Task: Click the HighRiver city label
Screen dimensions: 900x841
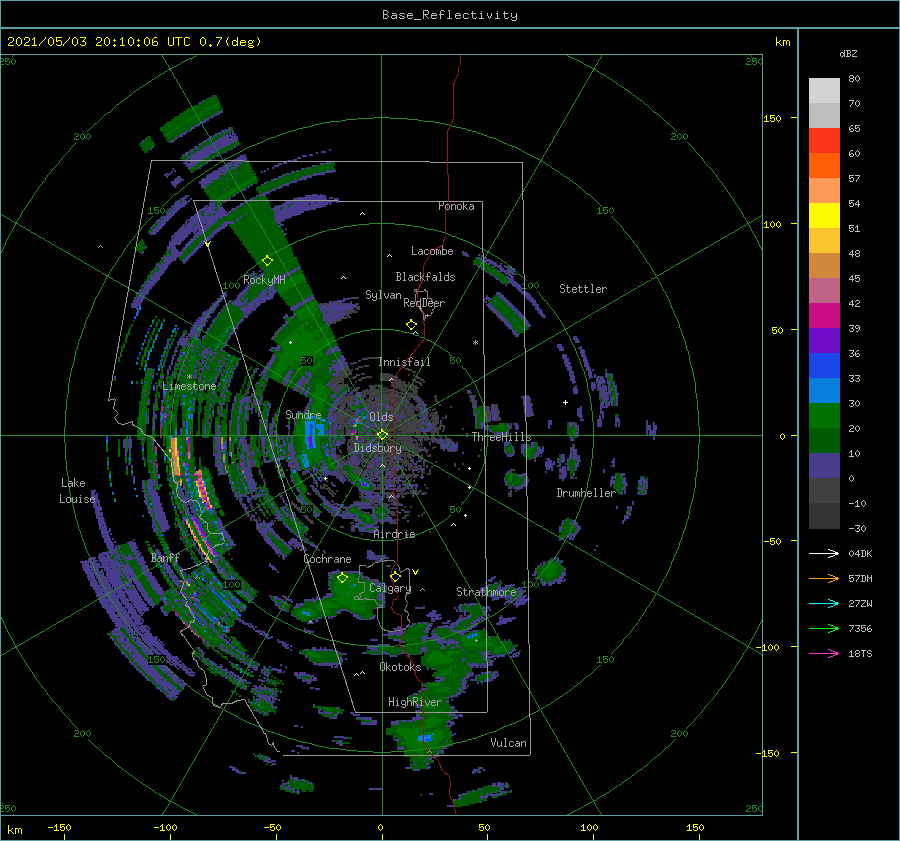Action: tap(415, 702)
